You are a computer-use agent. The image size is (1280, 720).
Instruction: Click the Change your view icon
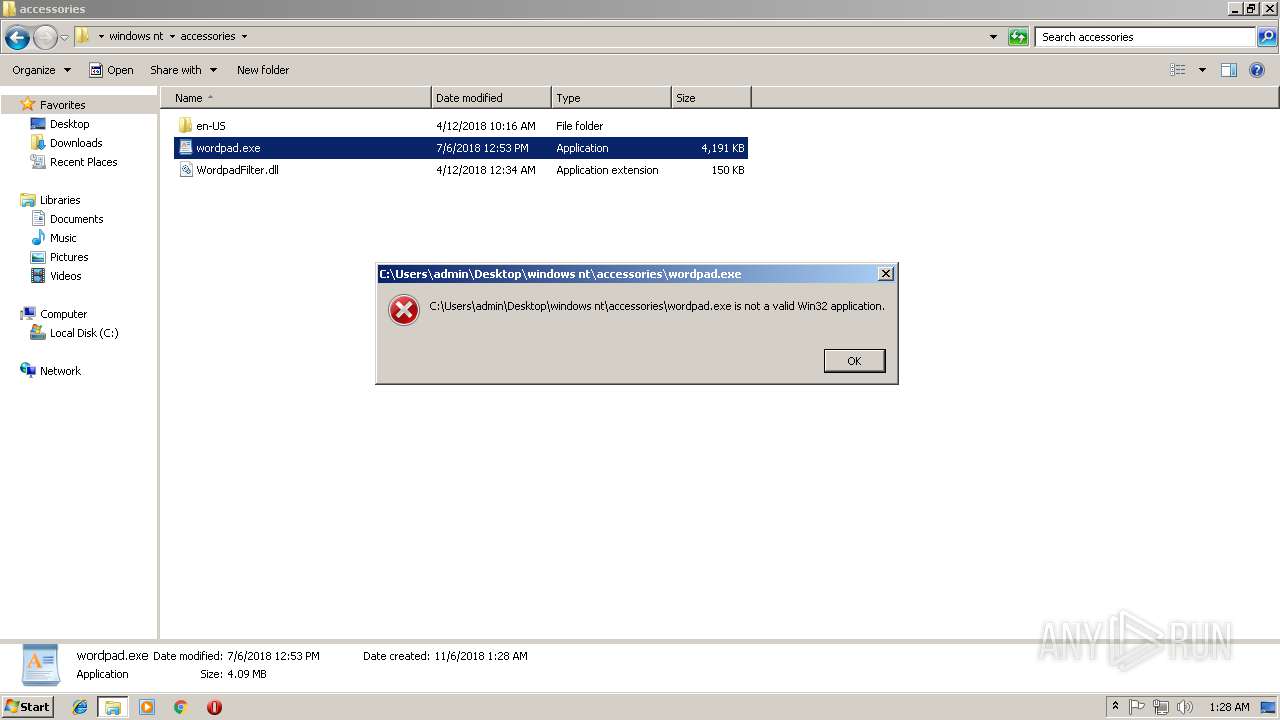click(1178, 70)
